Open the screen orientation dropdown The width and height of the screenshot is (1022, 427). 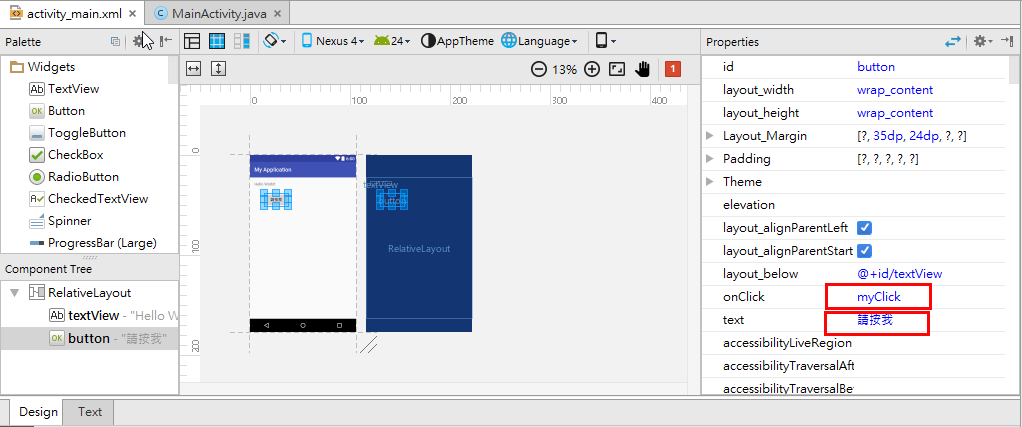coord(275,41)
